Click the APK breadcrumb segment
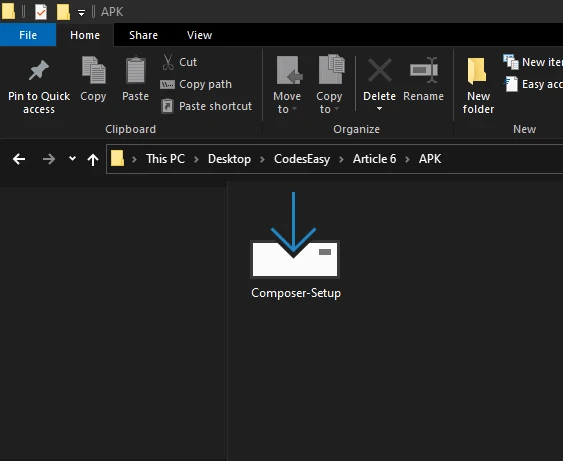 [x=430, y=159]
